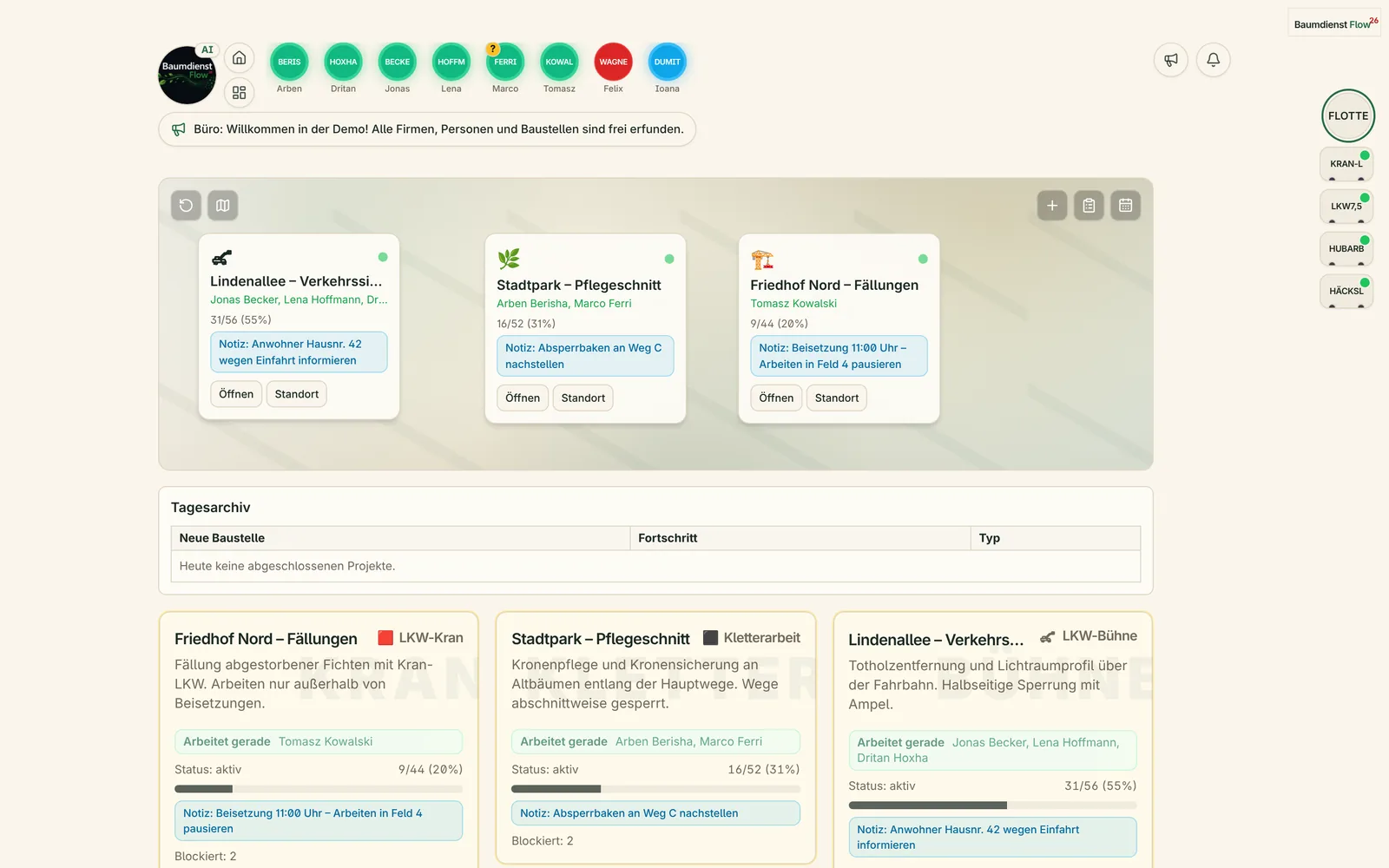
Task: Toggle the map view icon
Action: pyautogui.click(x=223, y=206)
